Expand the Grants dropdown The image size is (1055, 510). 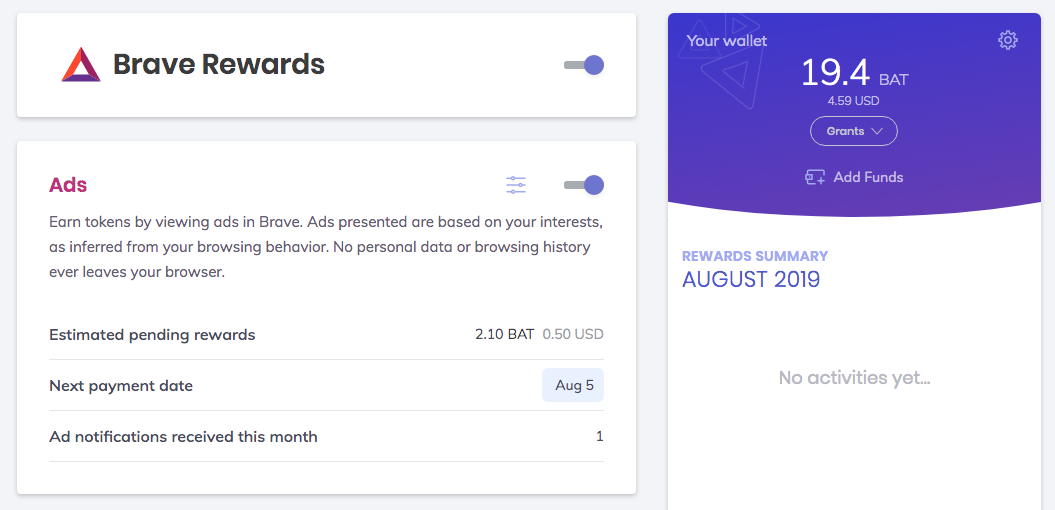coord(853,131)
